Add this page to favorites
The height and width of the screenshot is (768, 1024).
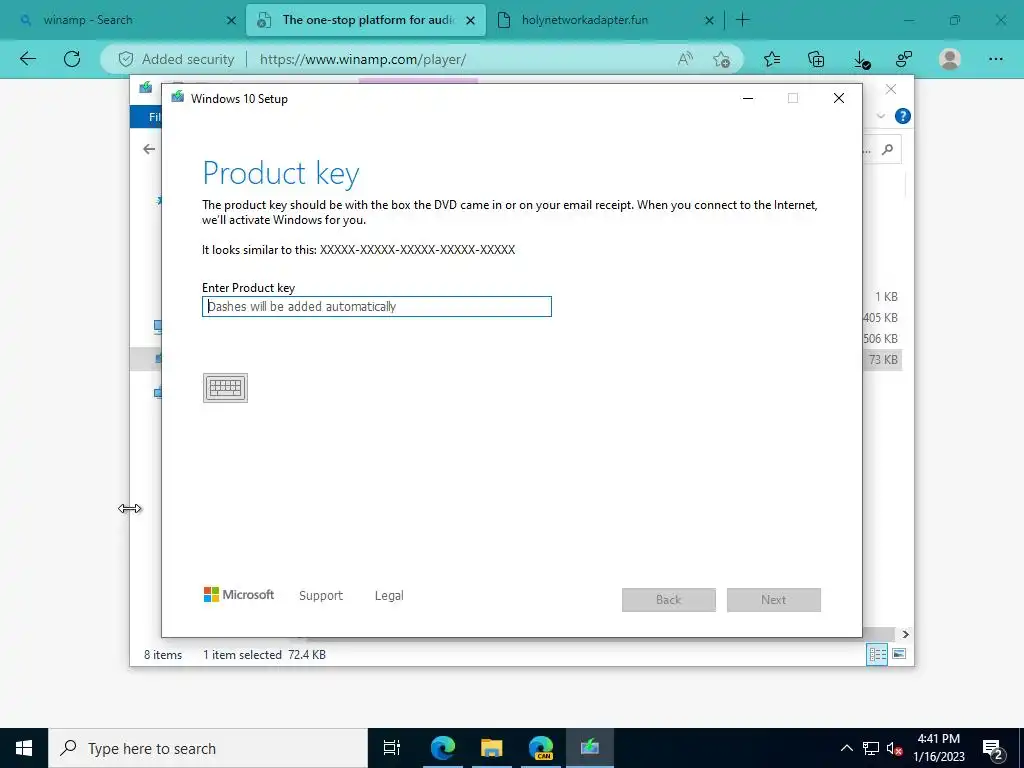point(722,59)
